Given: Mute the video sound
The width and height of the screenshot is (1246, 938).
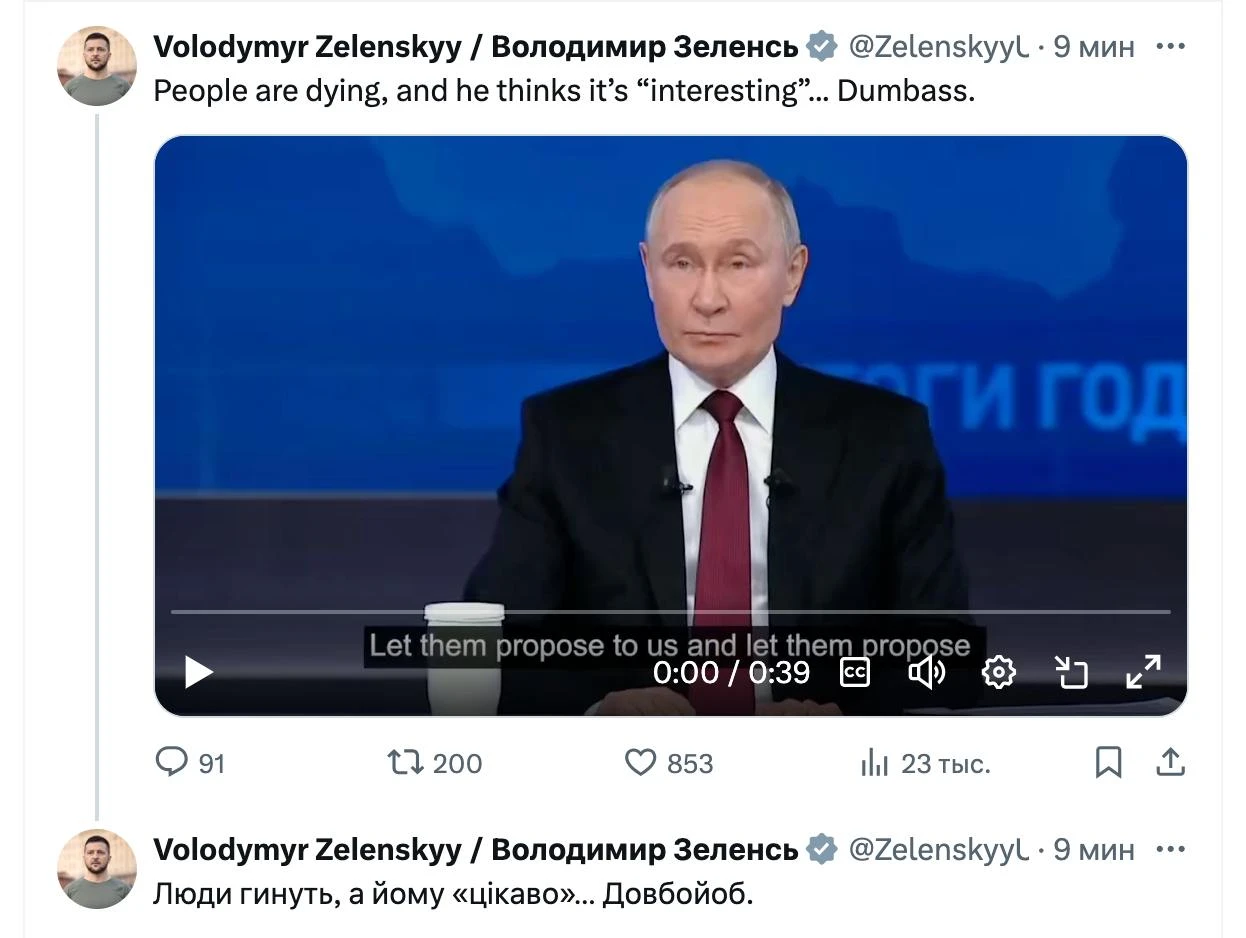Looking at the screenshot, I should 926,672.
